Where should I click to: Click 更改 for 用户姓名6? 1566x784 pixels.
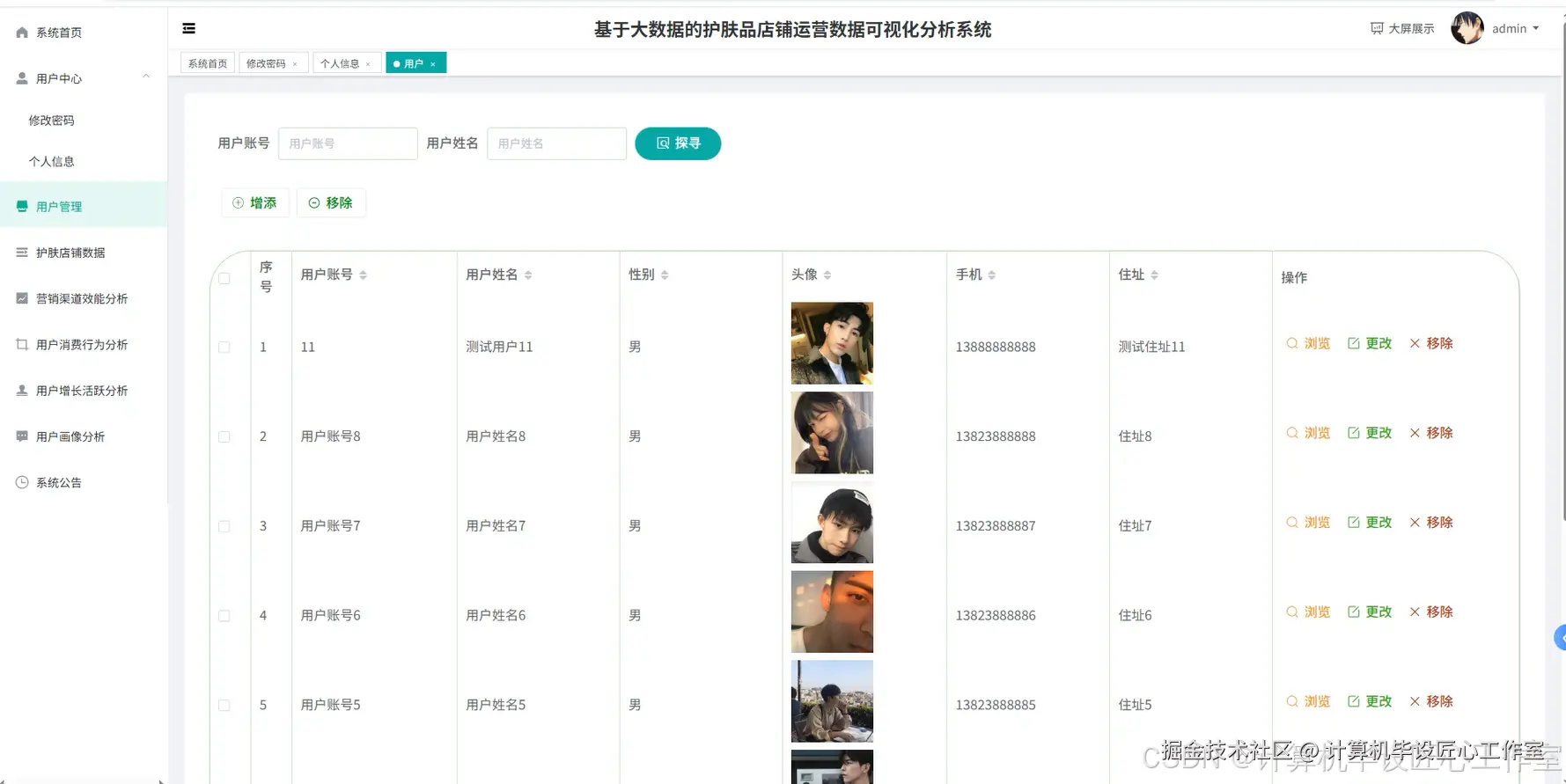(x=1370, y=612)
